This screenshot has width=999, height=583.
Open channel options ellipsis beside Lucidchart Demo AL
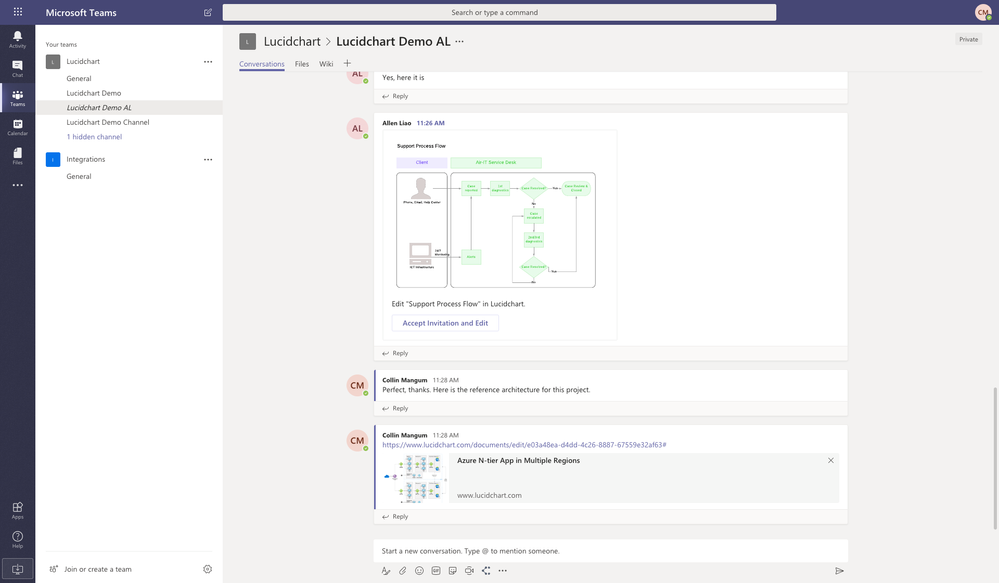(x=459, y=41)
